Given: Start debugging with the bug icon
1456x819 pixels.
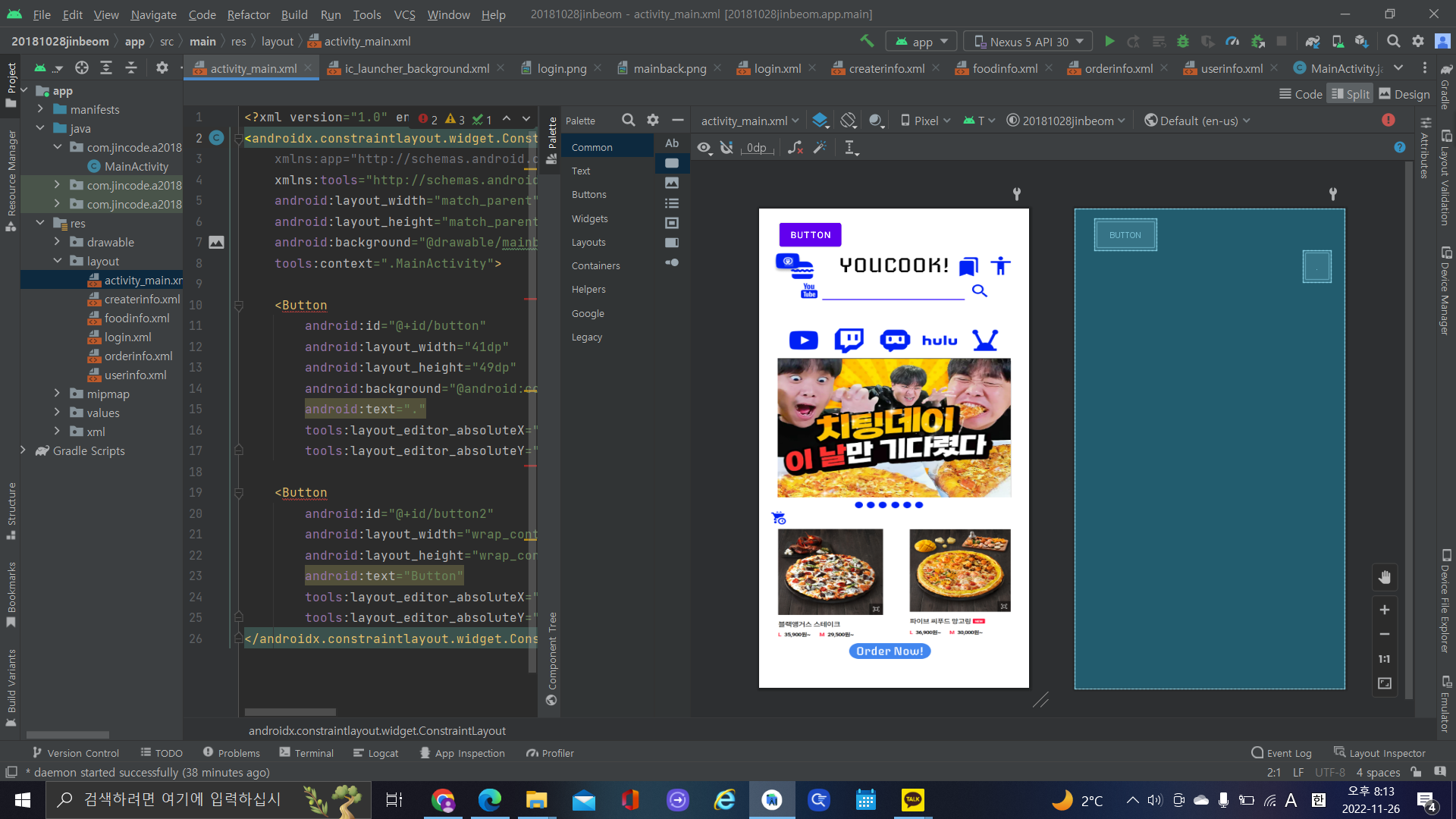Looking at the screenshot, I should point(1182,42).
